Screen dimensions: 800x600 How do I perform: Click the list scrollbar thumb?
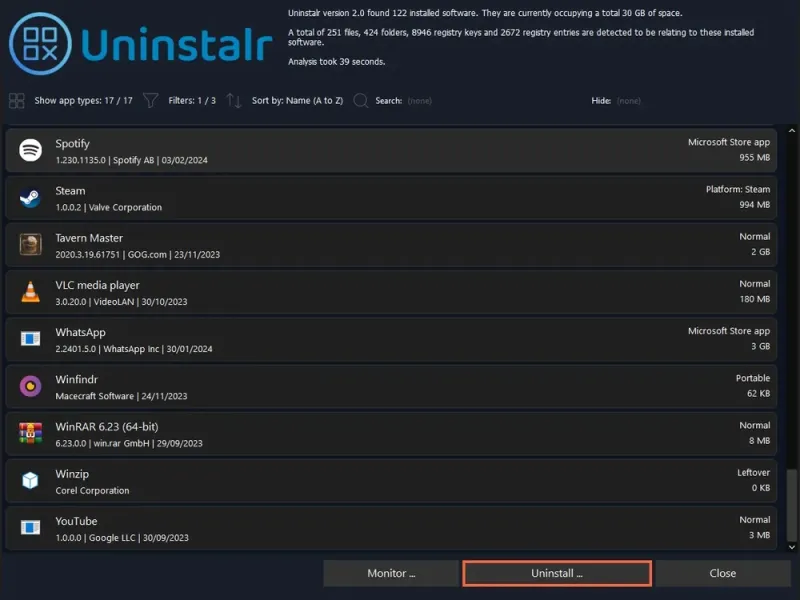click(792, 505)
